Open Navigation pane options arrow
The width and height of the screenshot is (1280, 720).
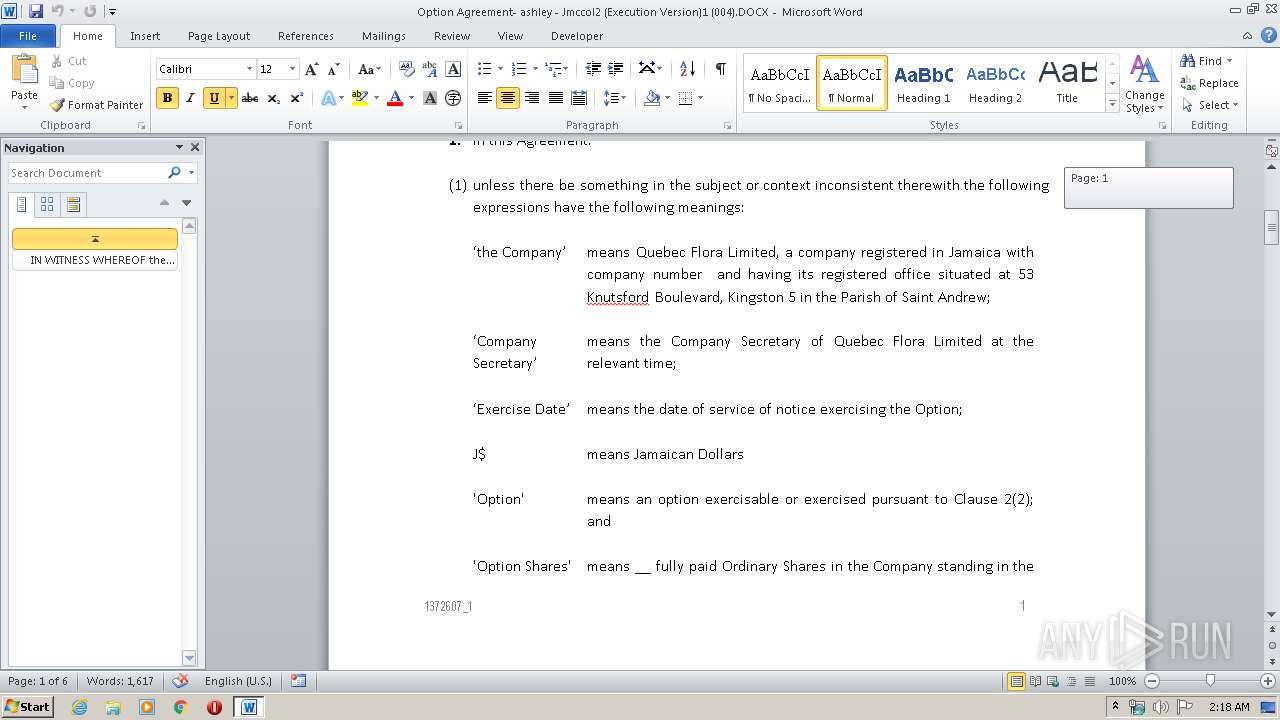pos(179,147)
